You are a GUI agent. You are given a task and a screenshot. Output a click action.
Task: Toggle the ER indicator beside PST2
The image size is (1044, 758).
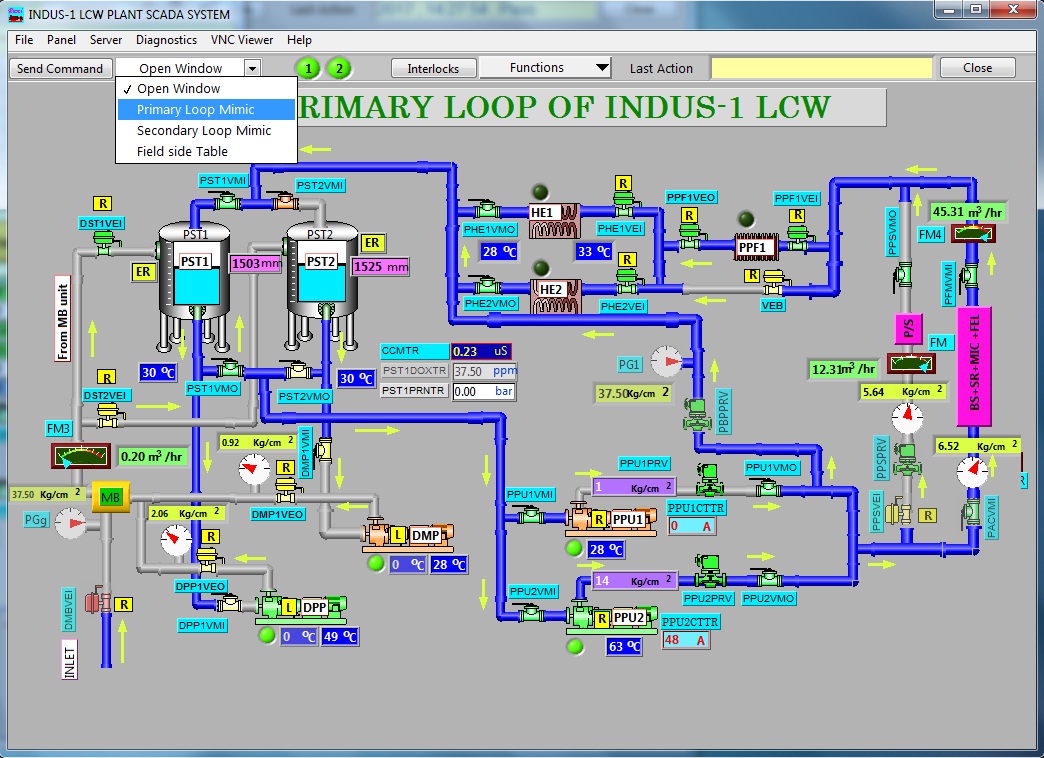pos(372,242)
